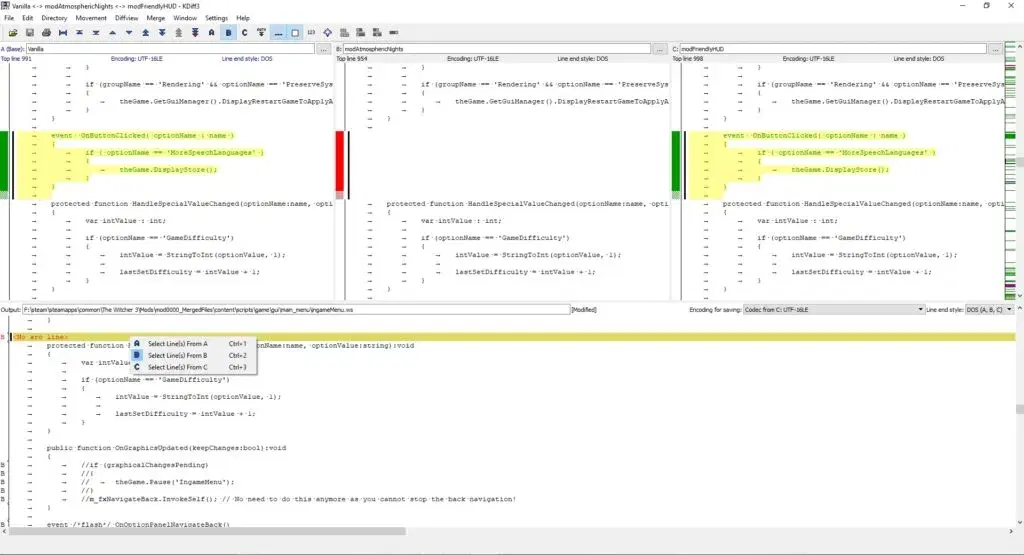
Task: Click the diamond-shaped toolbar icon
Action: click(327, 32)
